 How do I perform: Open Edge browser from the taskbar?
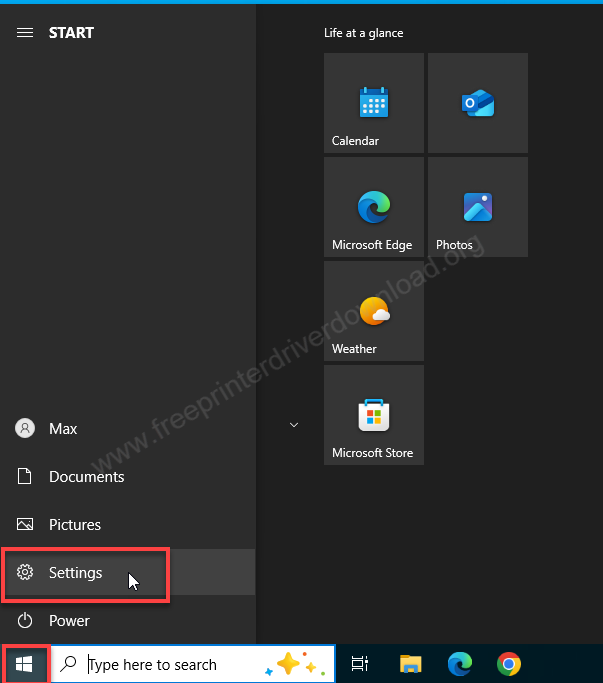click(x=460, y=664)
